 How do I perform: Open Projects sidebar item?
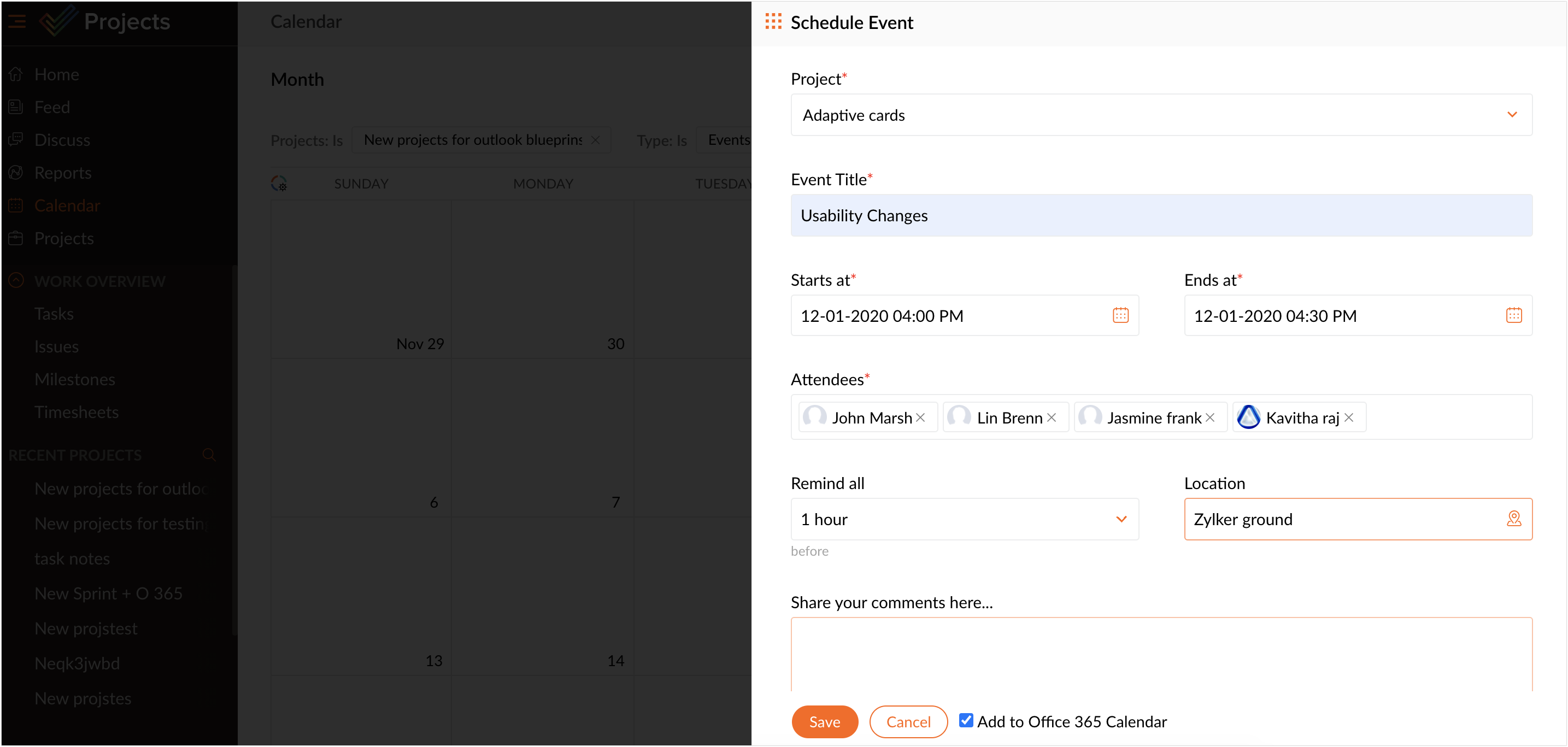coord(64,239)
